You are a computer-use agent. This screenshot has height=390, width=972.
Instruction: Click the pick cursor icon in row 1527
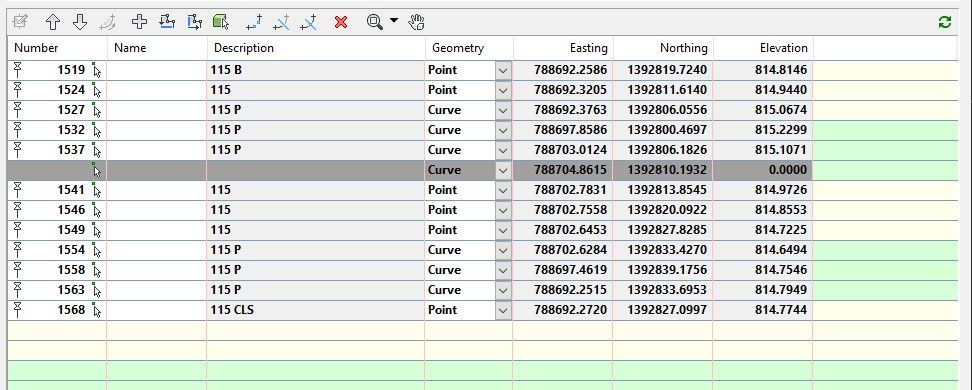click(96, 110)
